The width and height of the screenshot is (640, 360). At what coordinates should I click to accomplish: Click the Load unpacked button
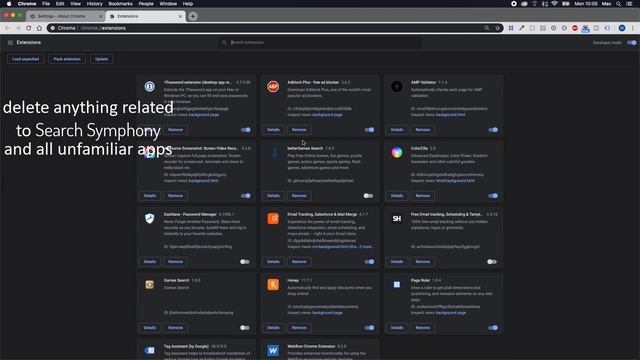pyautogui.click(x=25, y=59)
